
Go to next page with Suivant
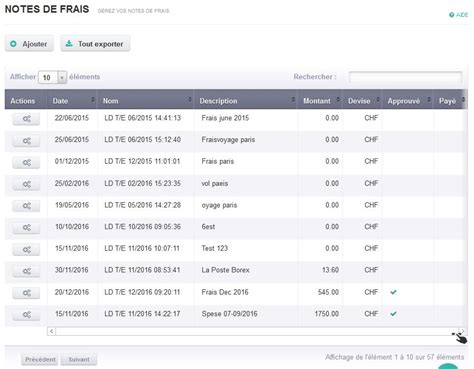click(79, 359)
